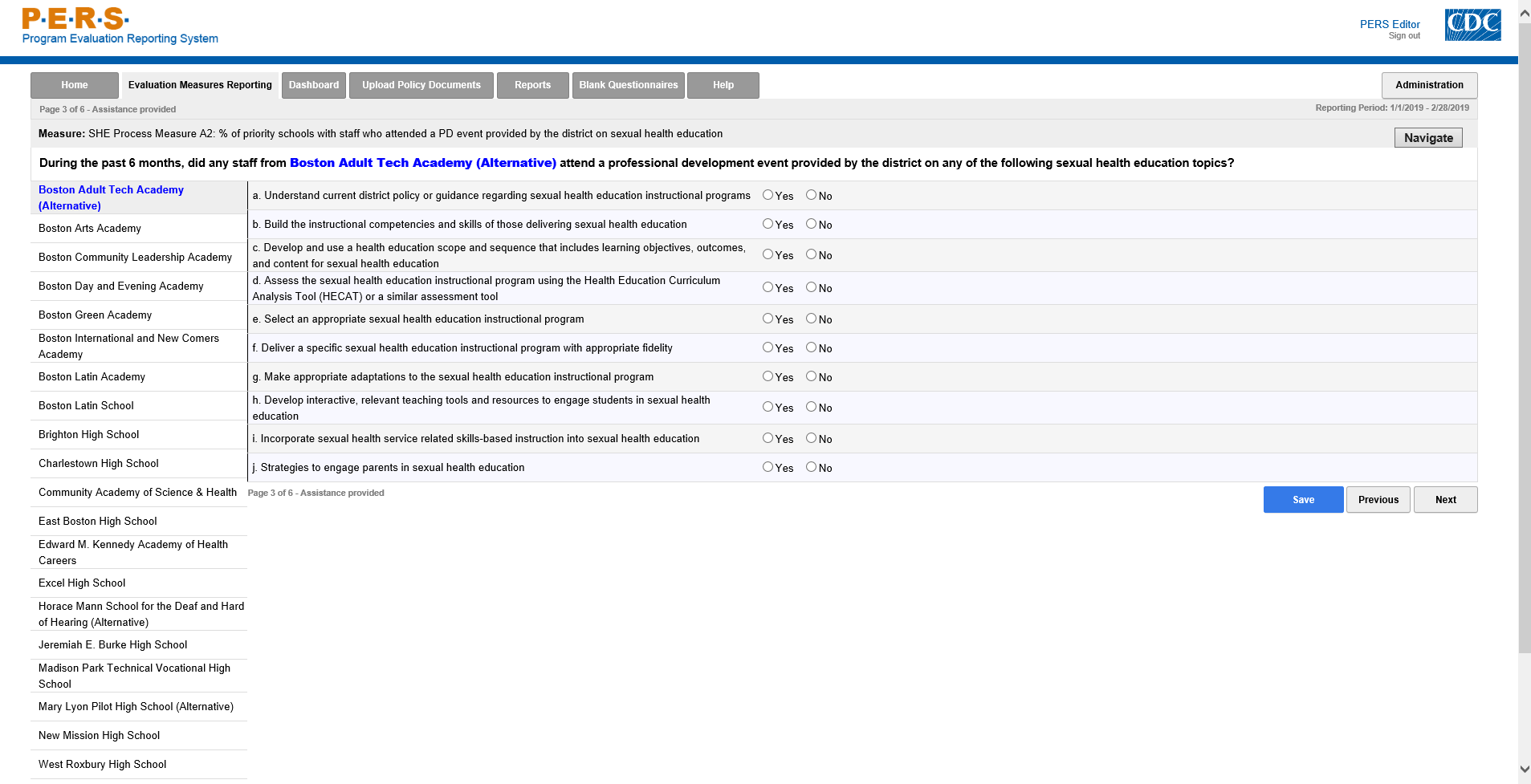Select Boston Community Leadership Academy

[x=139, y=258]
